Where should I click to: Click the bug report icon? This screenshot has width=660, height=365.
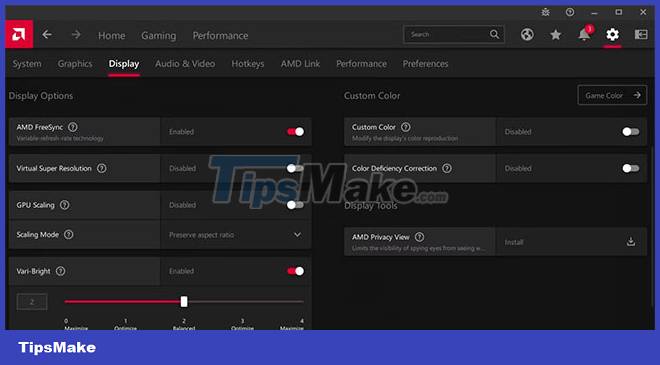click(x=546, y=12)
